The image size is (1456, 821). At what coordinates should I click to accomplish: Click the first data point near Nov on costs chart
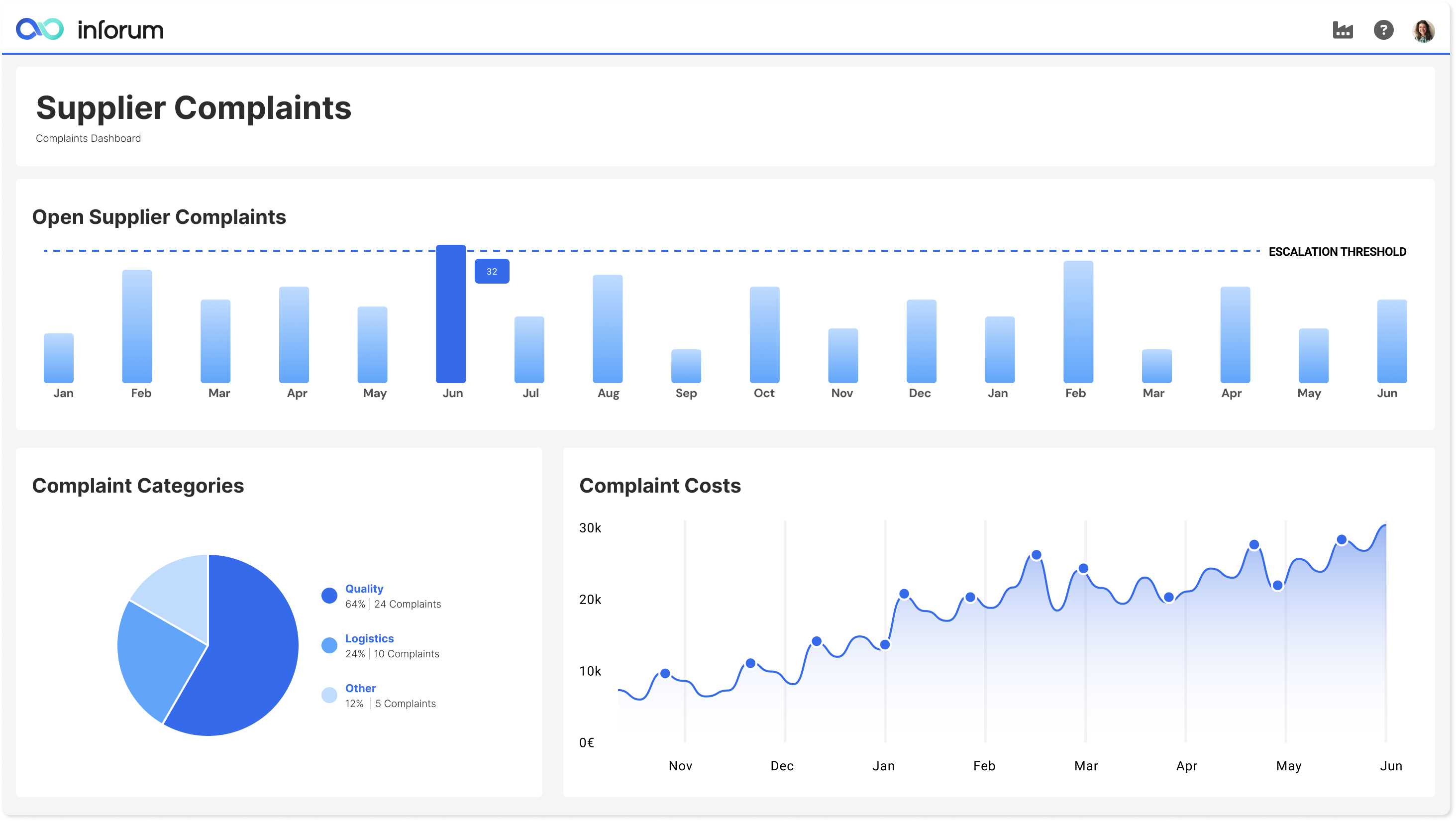pos(665,674)
